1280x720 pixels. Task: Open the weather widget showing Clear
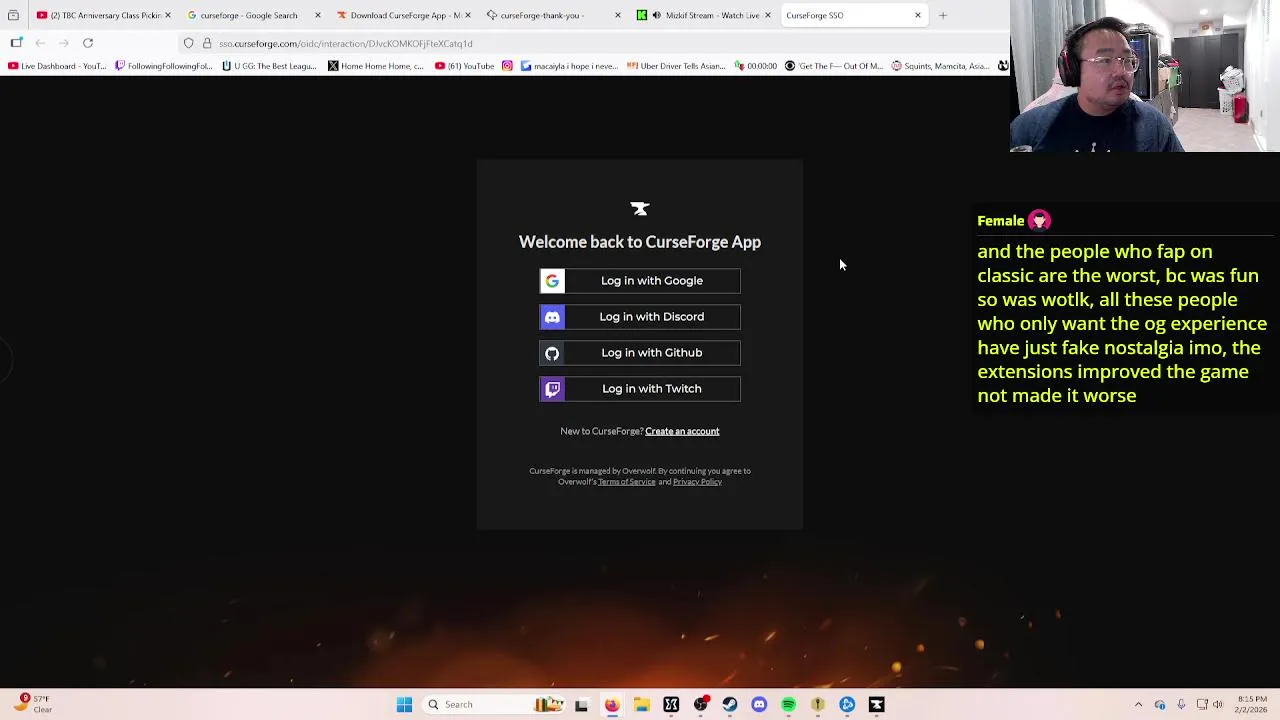click(32, 704)
